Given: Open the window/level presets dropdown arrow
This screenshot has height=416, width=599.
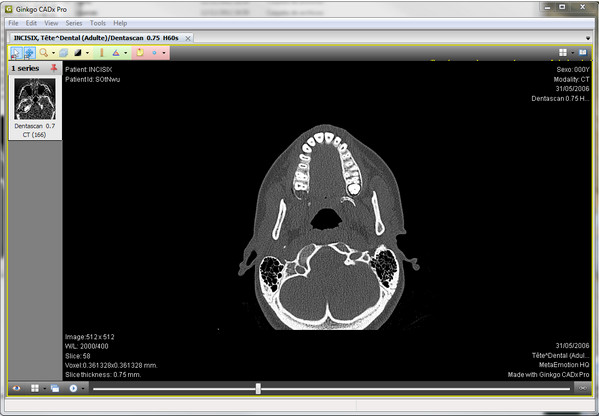Looking at the screenshot, I should click(87, 53).
